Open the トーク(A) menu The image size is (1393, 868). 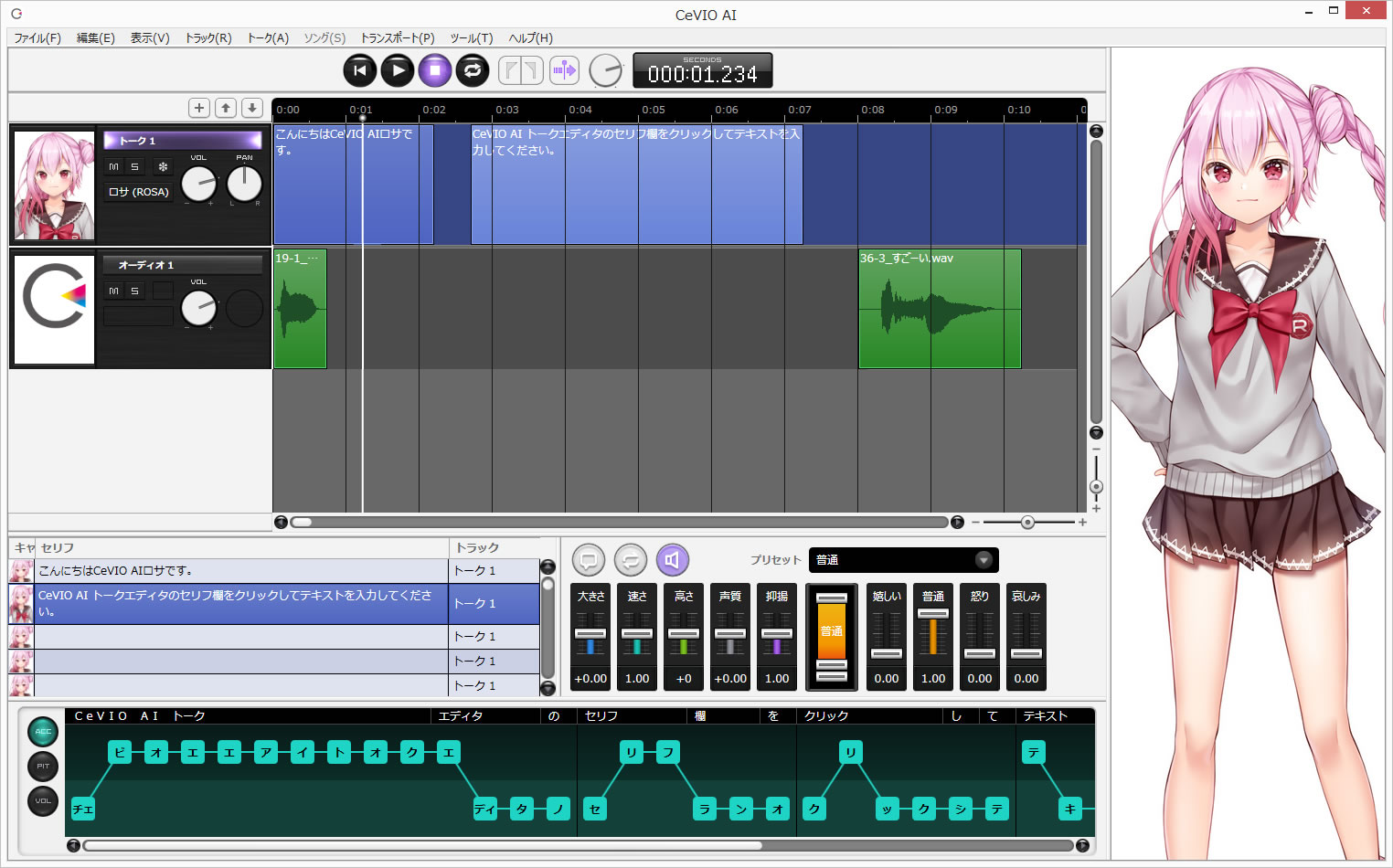pos(268,37)
